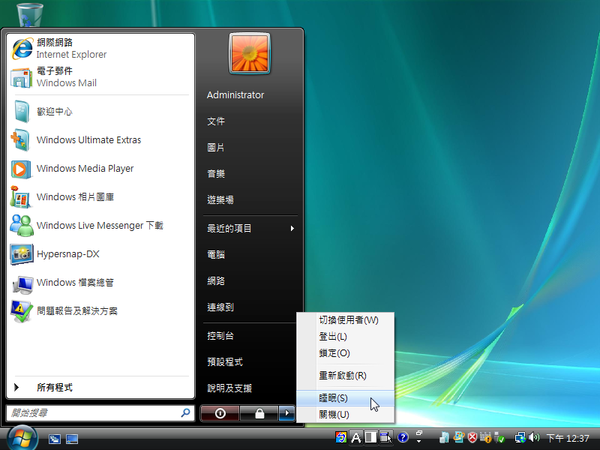
Task: Click the Windows Sidebar tray icon
Action: point(444,437)
